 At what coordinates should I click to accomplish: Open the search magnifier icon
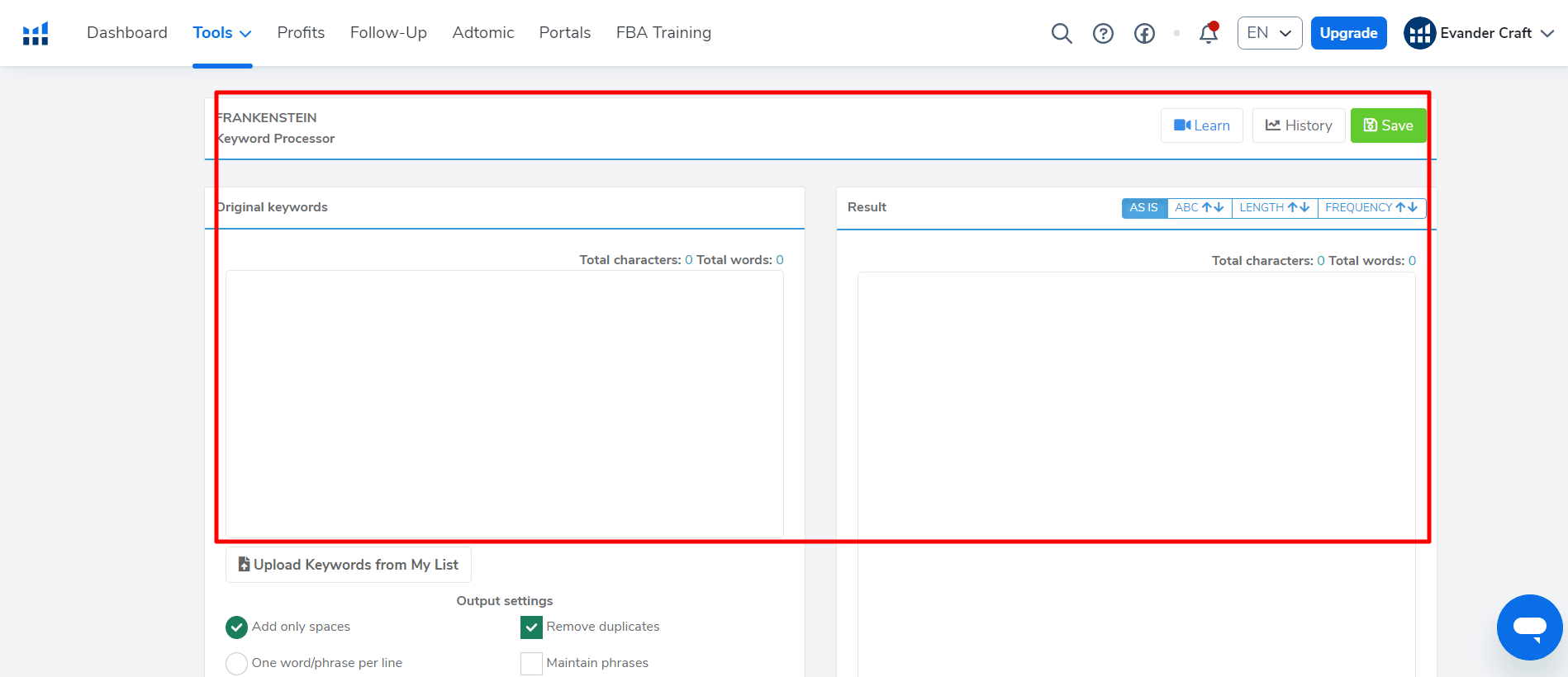click(x=1062, y=33)
